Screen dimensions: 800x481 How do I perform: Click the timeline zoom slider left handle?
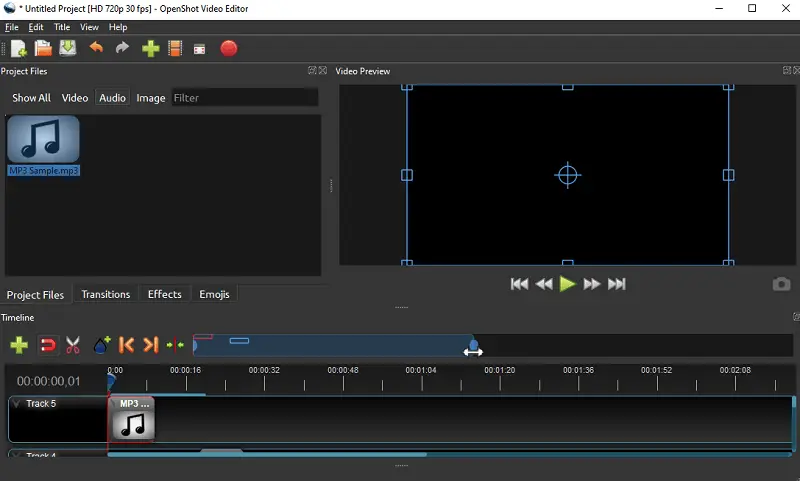(195, 346)
